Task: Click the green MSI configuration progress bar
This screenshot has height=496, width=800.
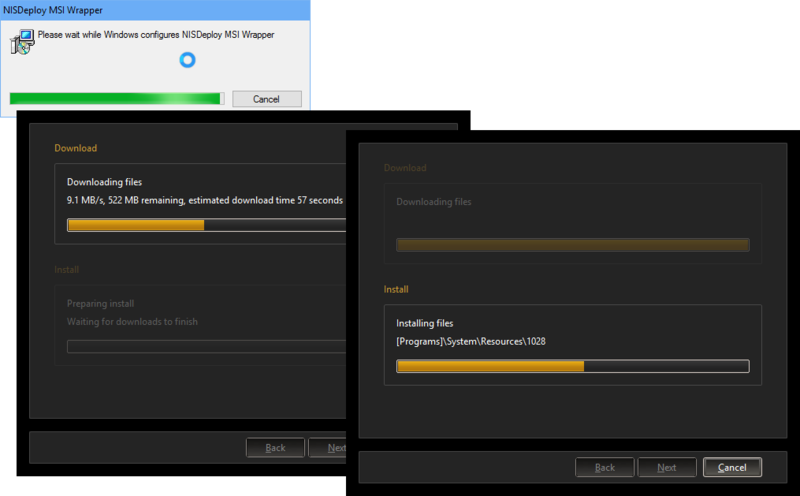Action: point(116,98)
